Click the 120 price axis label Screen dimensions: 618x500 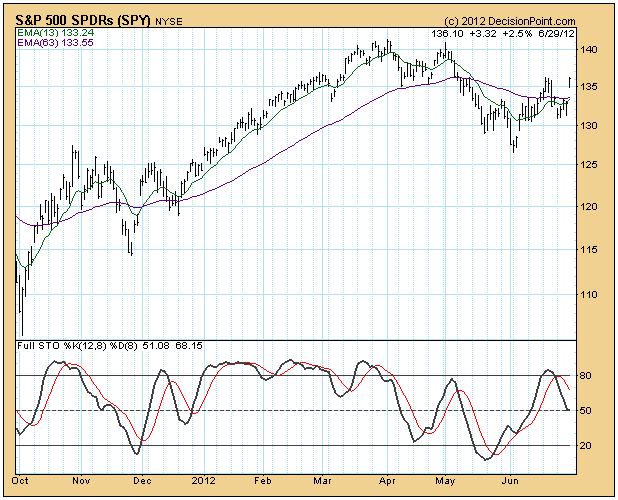click(x=588, y=206)
